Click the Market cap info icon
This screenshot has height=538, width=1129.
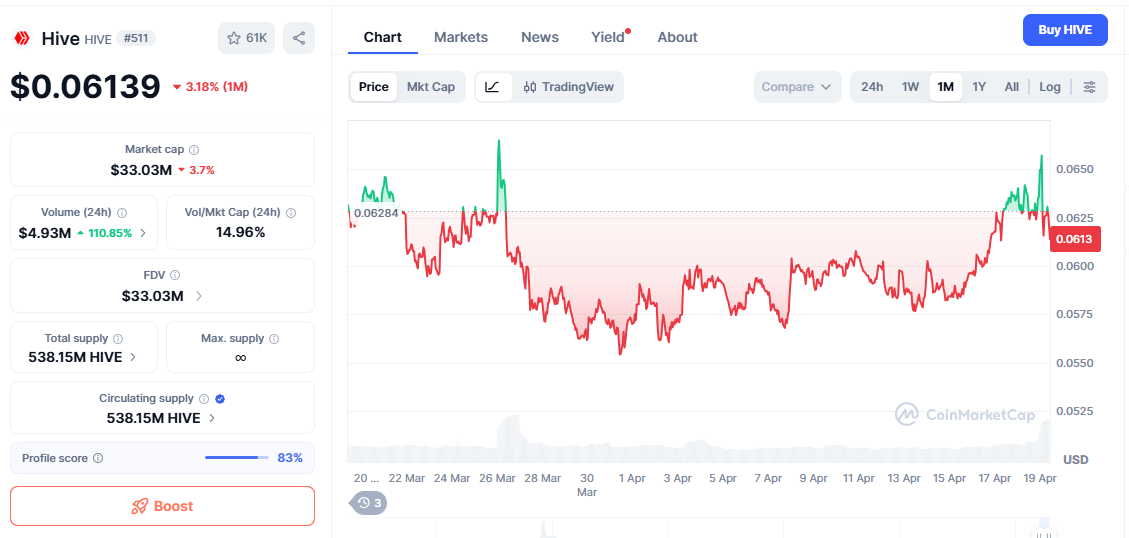pos(194,149)
